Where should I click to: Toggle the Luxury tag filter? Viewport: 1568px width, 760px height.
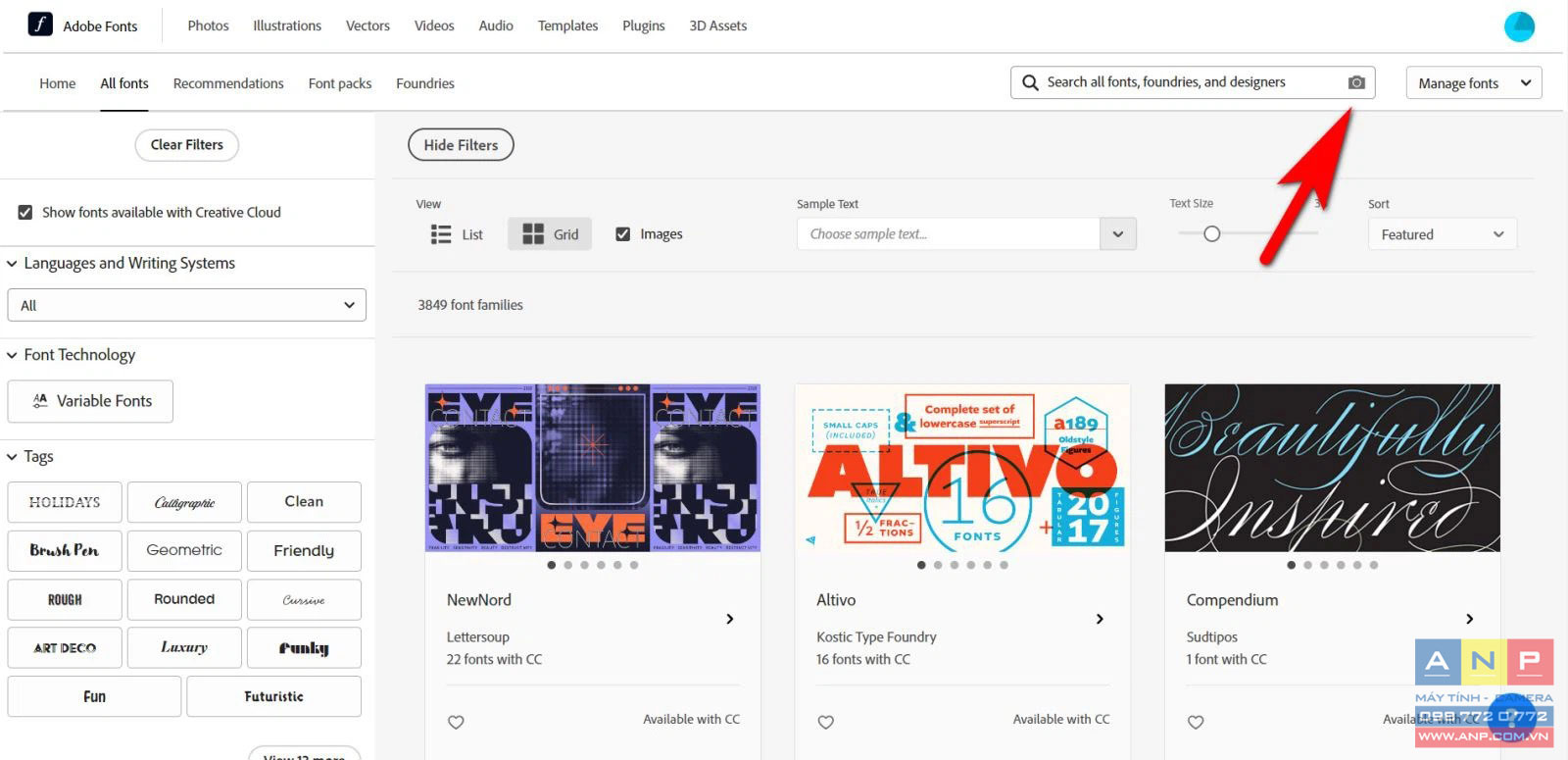(184, 647)
